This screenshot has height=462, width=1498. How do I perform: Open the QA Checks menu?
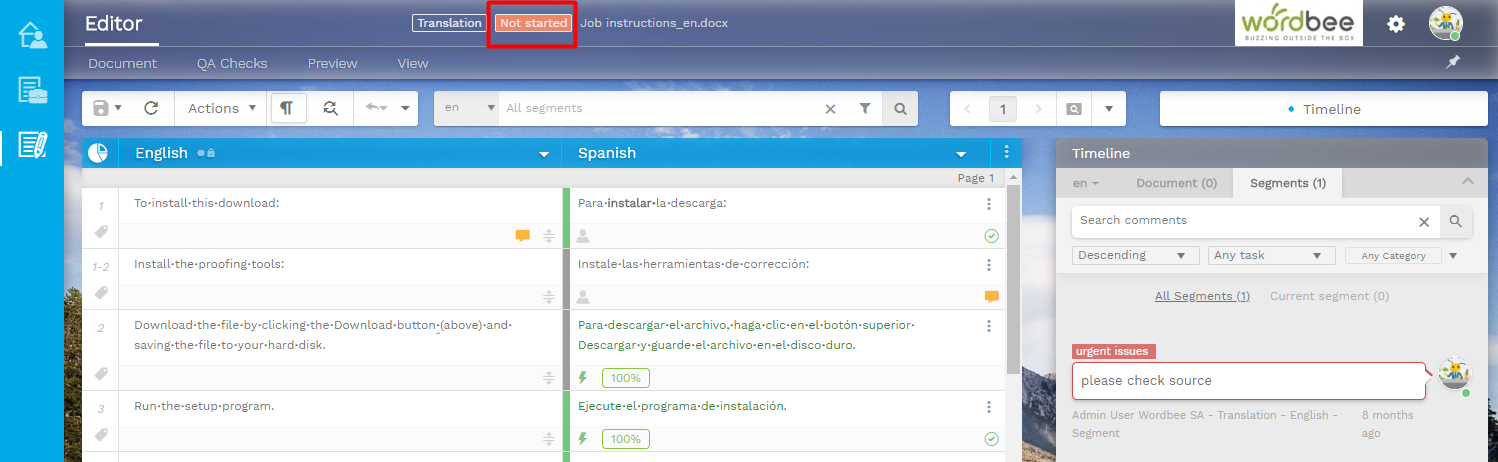pyautogui.click(x=232, y=63)
